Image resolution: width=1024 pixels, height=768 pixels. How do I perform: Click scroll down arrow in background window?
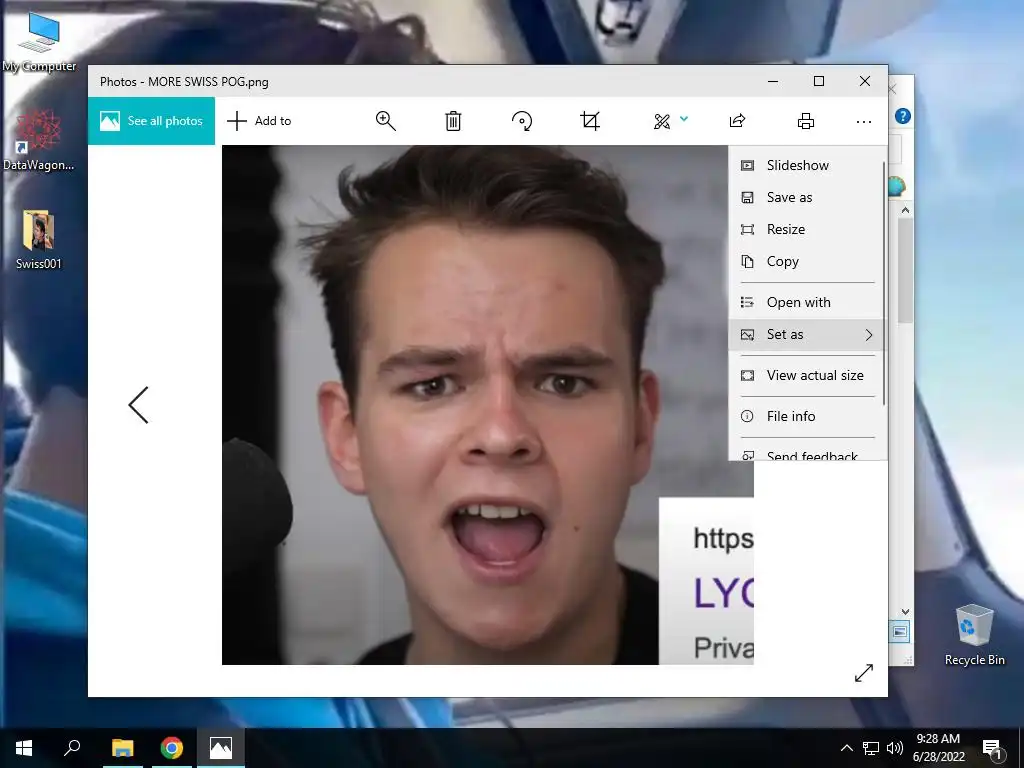click(905, 612)
